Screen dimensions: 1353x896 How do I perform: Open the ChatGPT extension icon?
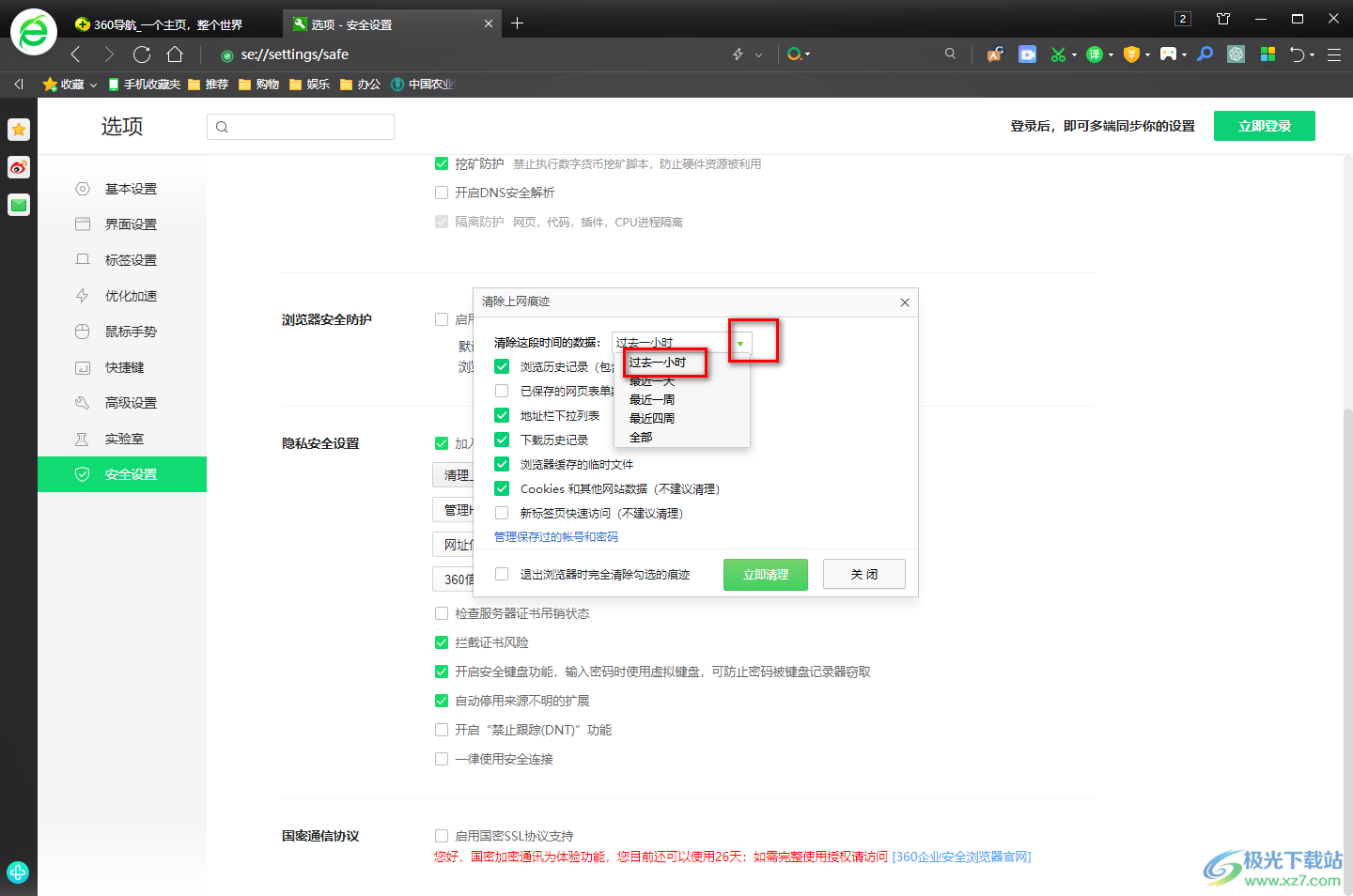click(x=1236, y=54)
